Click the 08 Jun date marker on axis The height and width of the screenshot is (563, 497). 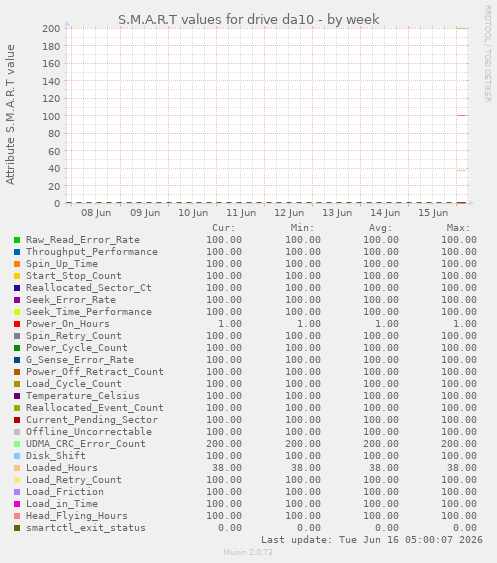pyautogui.click(x=96, y=213)
